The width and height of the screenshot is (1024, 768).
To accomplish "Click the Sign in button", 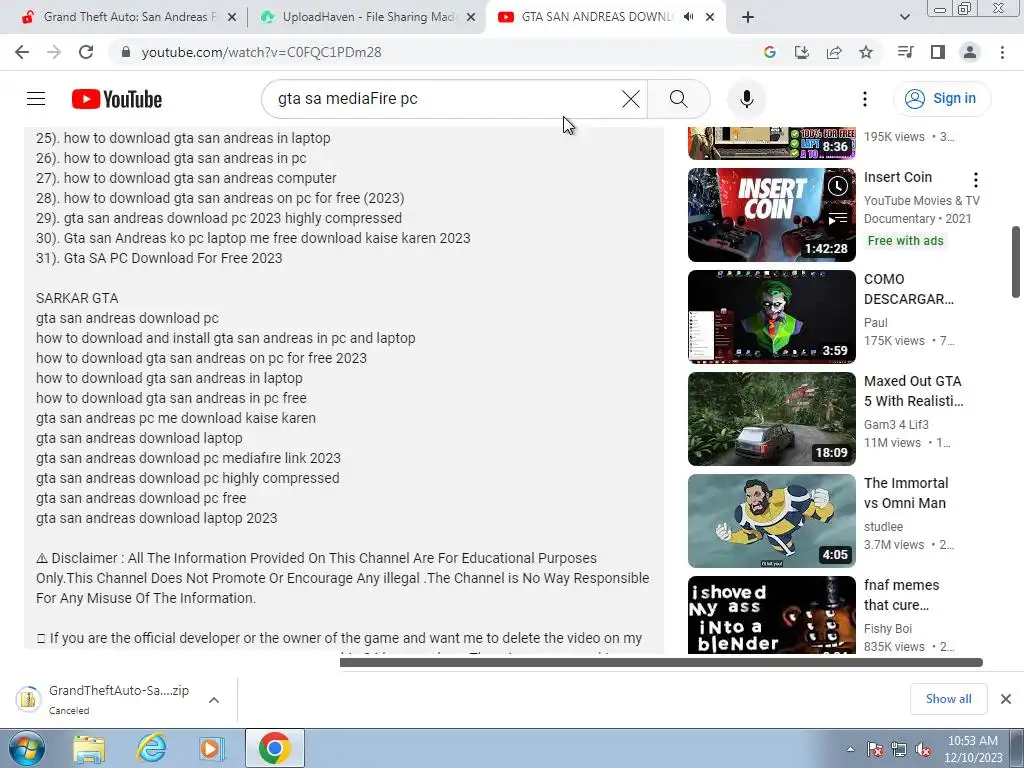I will tap(942, 99).
